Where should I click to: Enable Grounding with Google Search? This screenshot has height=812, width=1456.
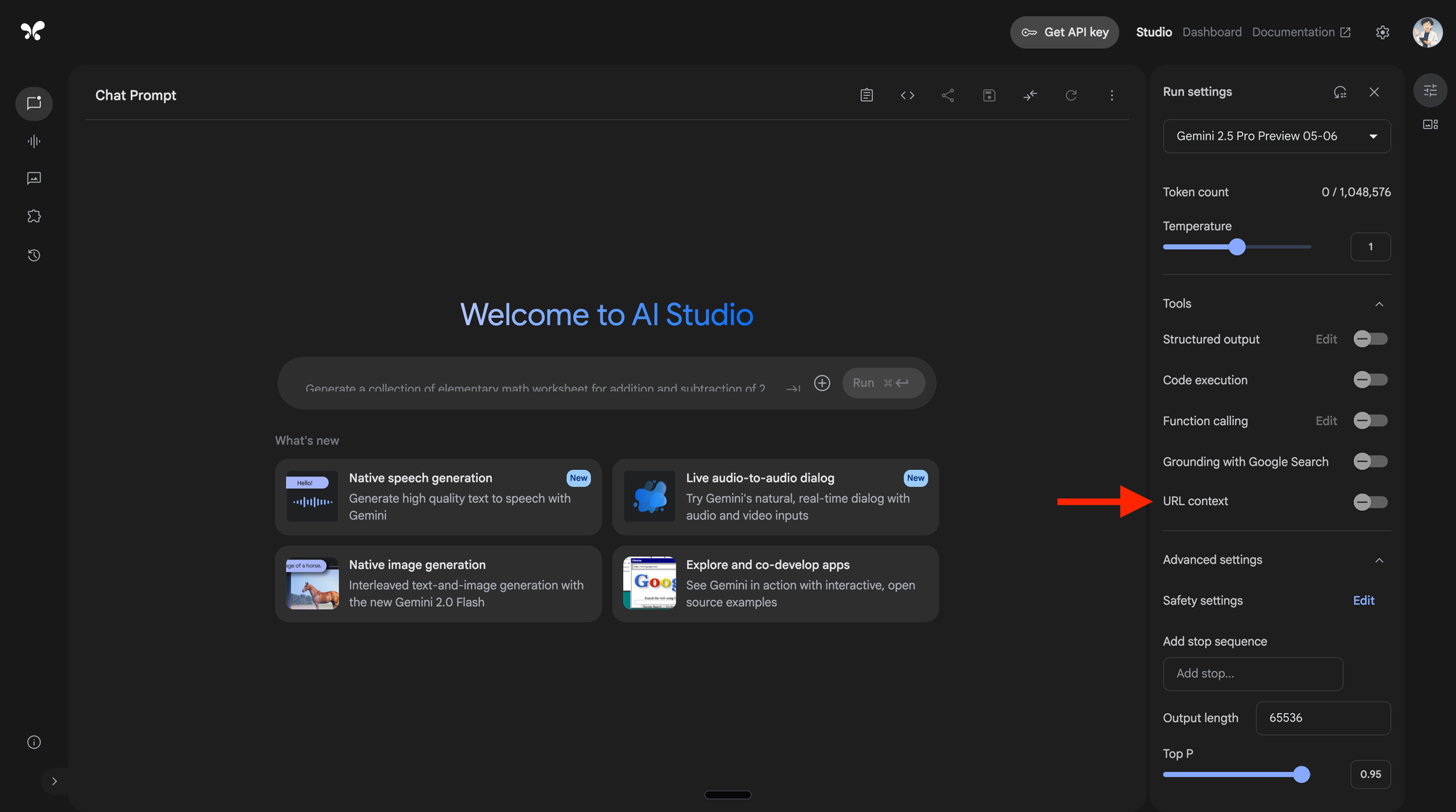[1370, 461]
